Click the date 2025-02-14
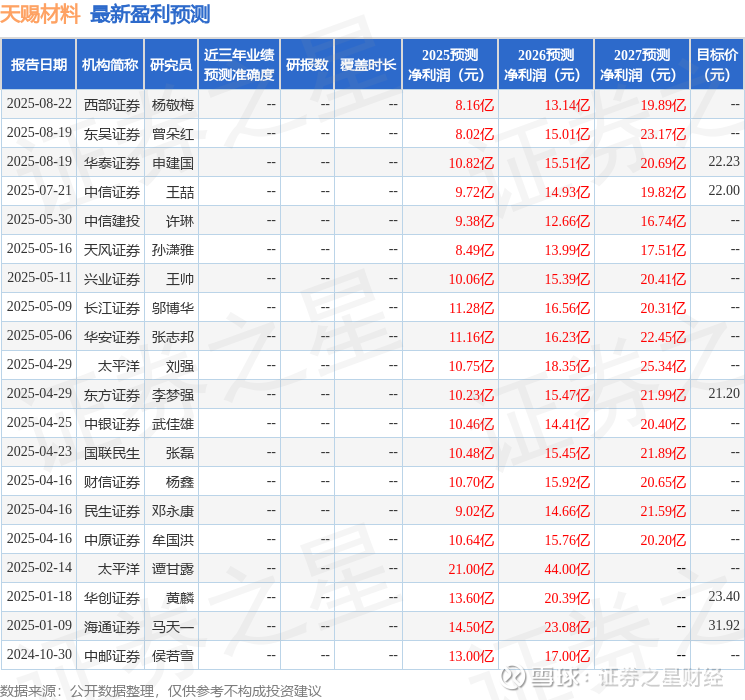This screenshot has height=700, width=745. (x=39, y=567)
